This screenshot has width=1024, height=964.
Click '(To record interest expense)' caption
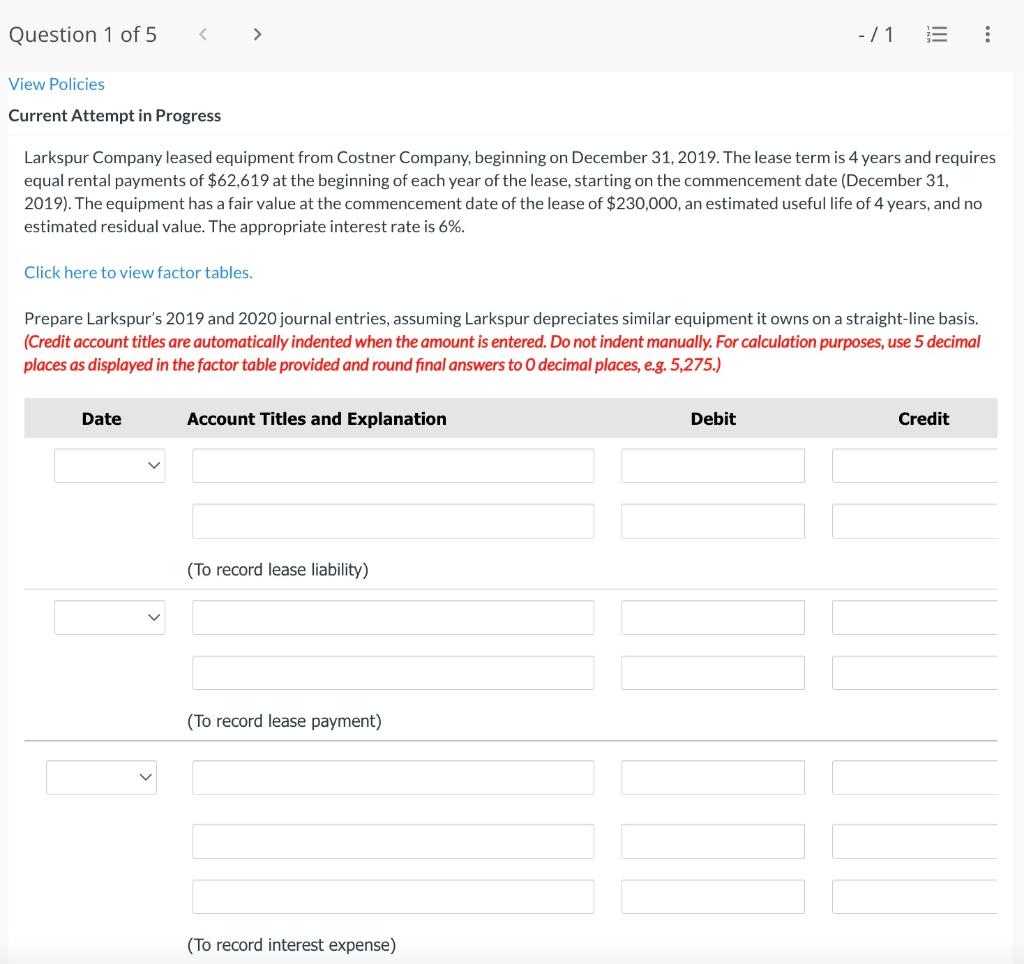pyautogui.click(x=291, y=945)
